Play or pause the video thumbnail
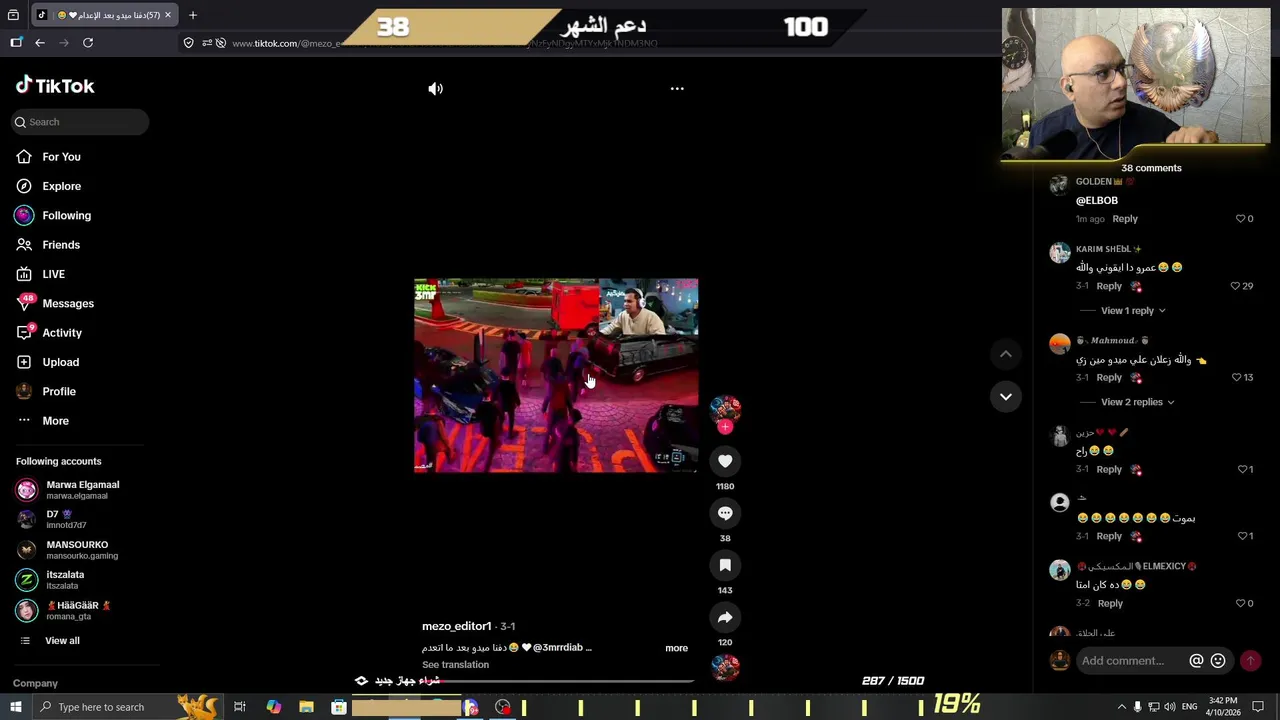The width and height of the screenshot is (1280, 720). pyautogui.click(x=556, y=375)
